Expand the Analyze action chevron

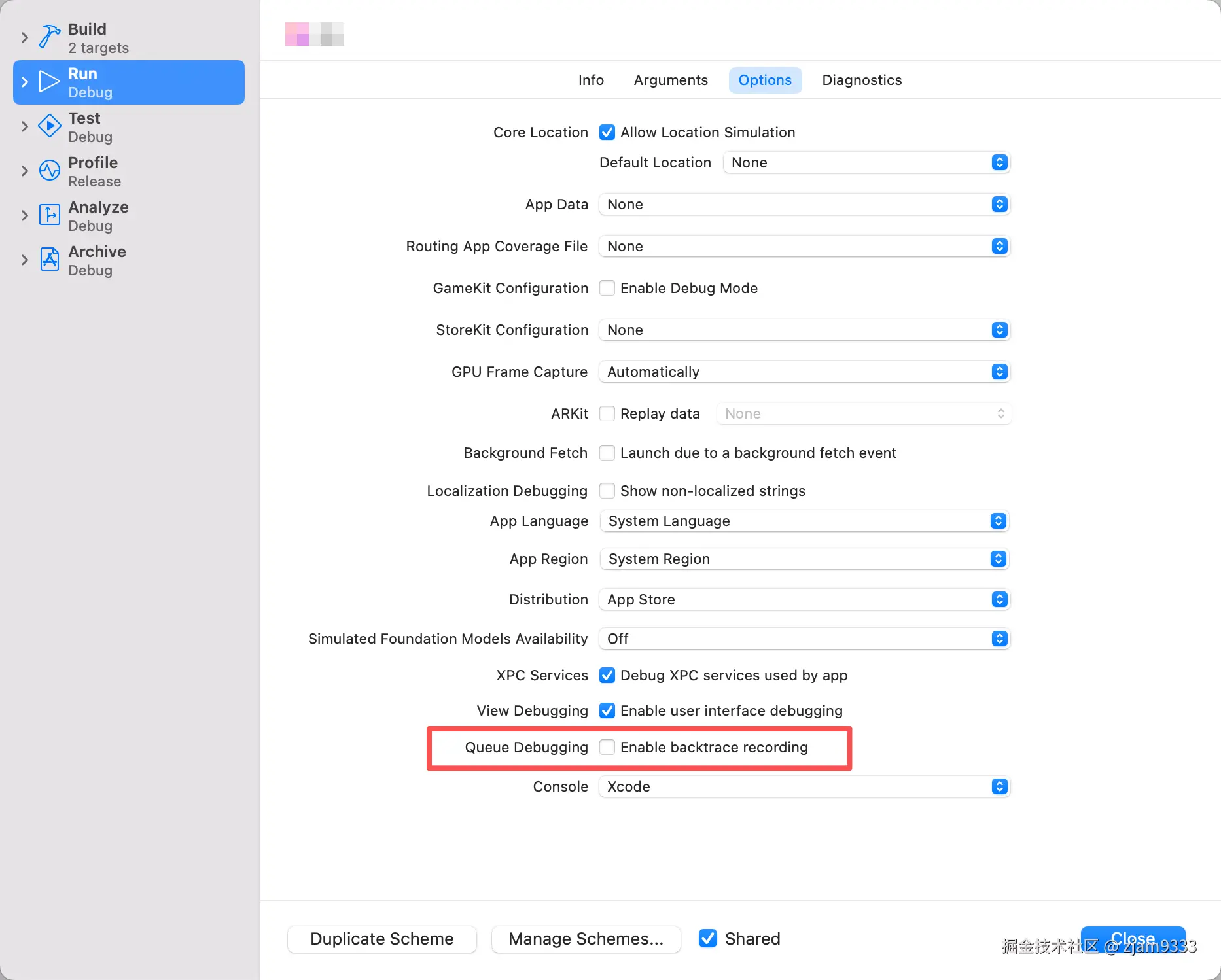point(25,215)
